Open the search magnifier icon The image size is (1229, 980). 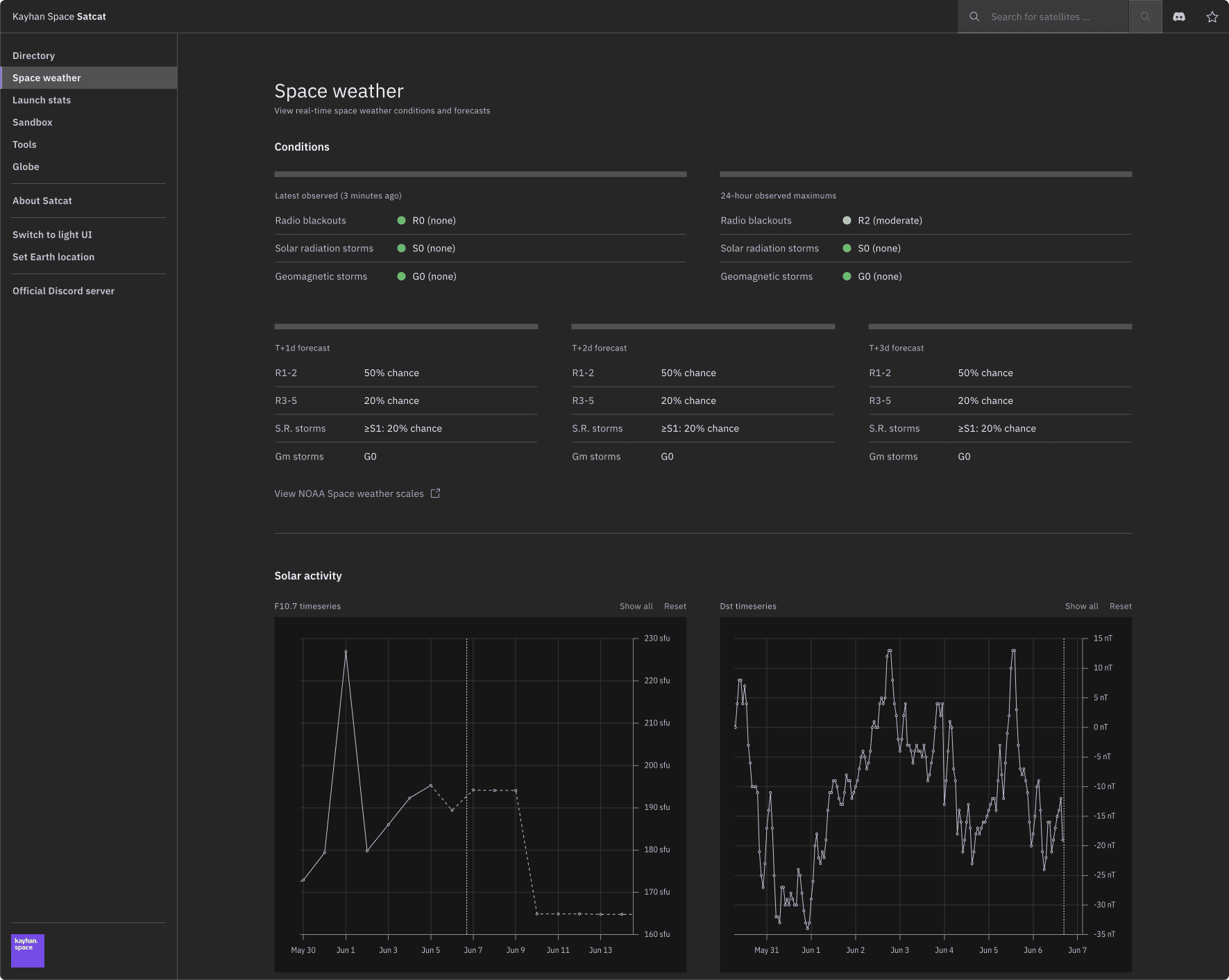(1145, 16)
